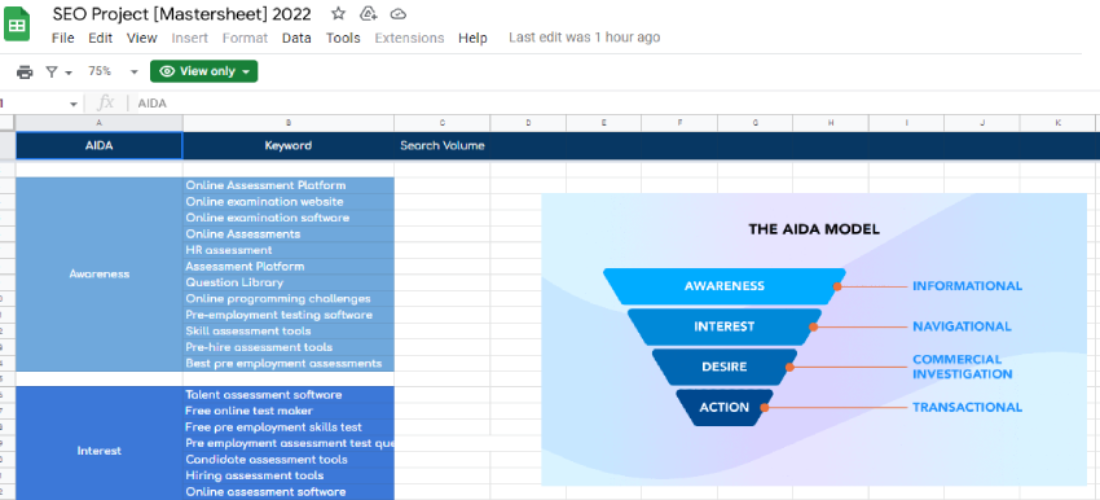The image size is (1100, 500).
Task: Select the 'Pre-employment testing software' cell
Action: click(288, 315)
